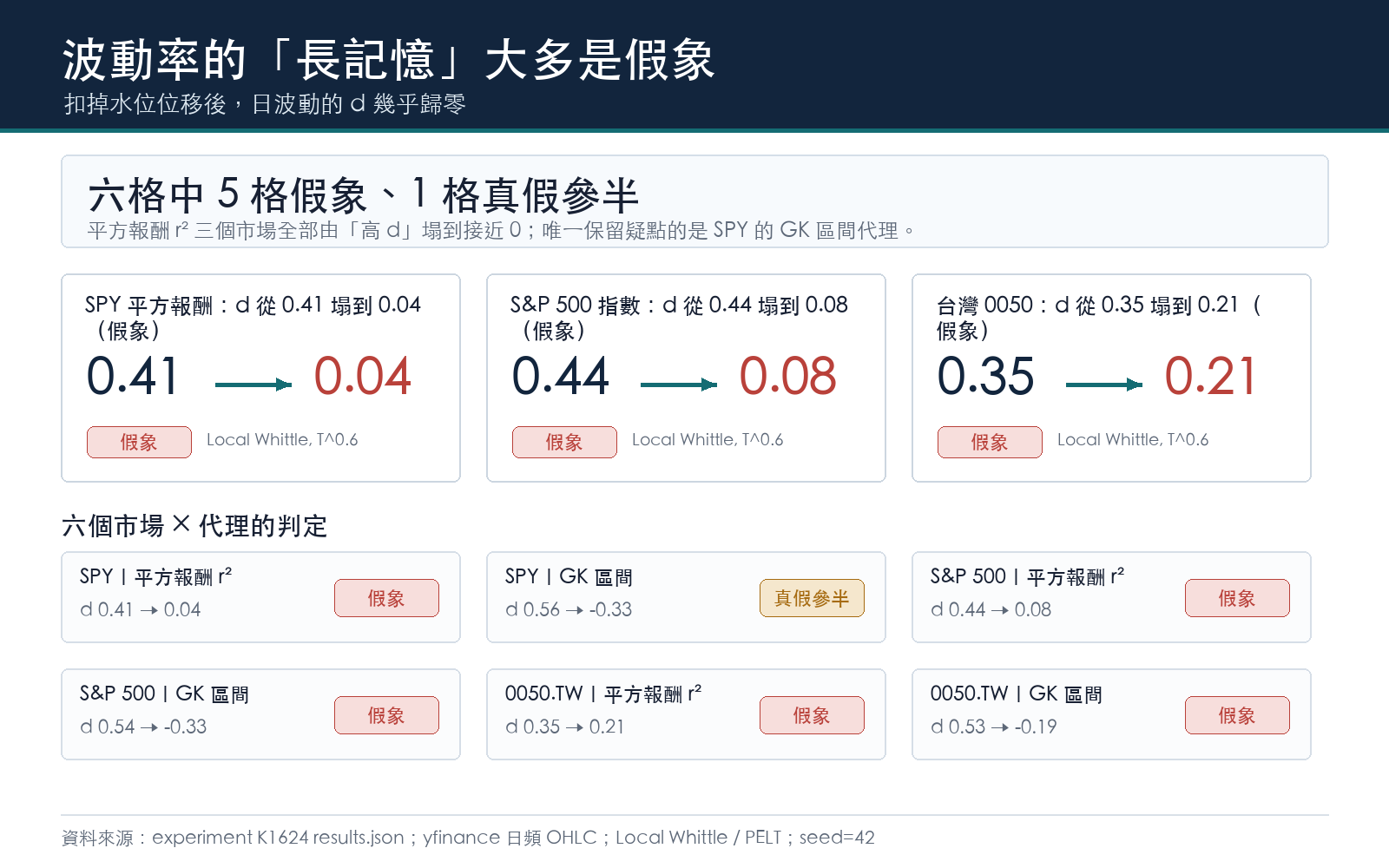Click the text d 0.41 → 0.04

point(140,609)
